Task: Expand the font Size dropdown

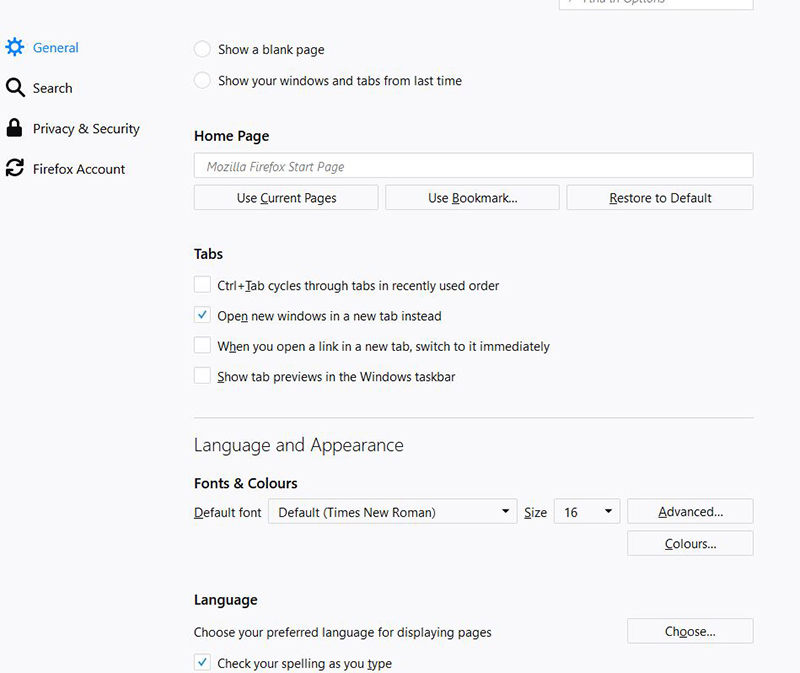Action: click(x=587, y=512)
